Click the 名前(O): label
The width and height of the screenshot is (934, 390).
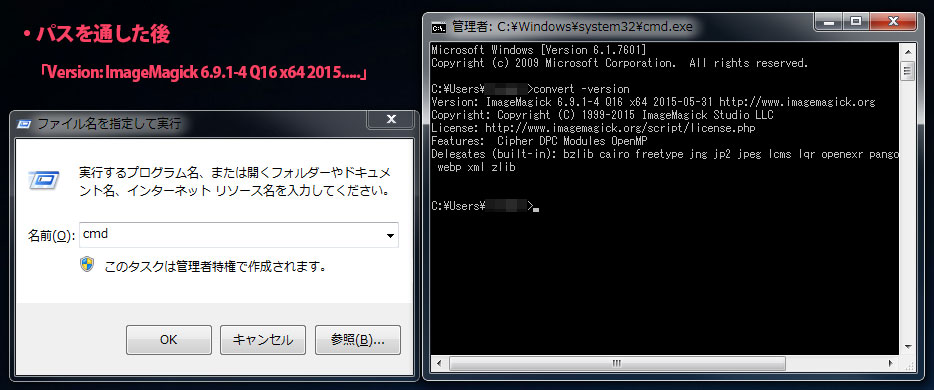(x=51, y=236)
